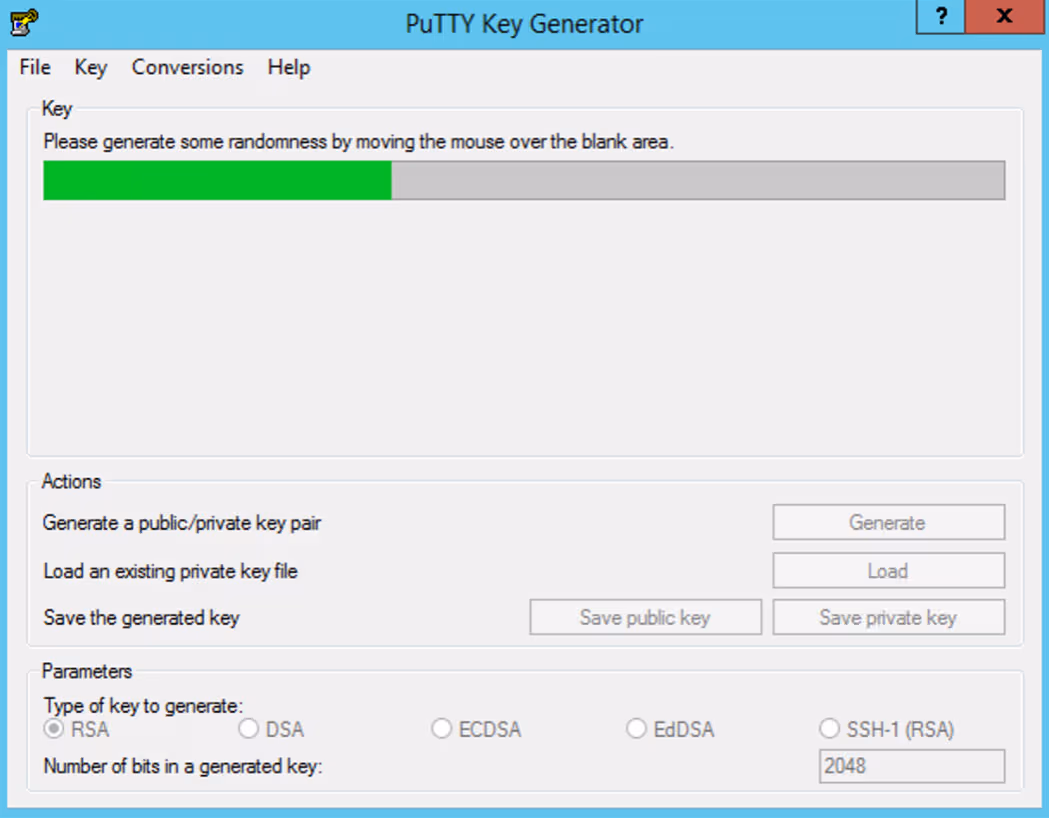Click the 'Actions' group heading
Image resolution: width=1050 pixels, height=818 pixels.
pos(71,481)
